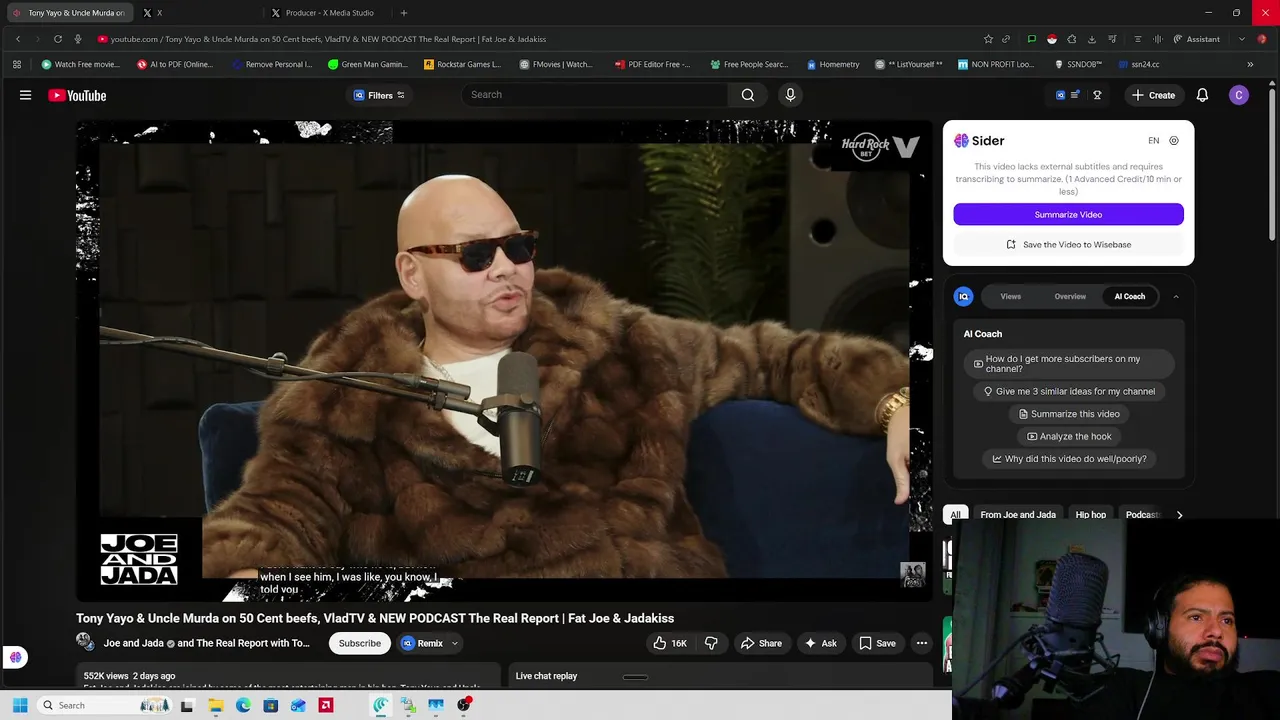Image resolution: width=1280 pixels, height=720 pixels.
Task: Switch to the Views tab
Action: coord(1011,296)
